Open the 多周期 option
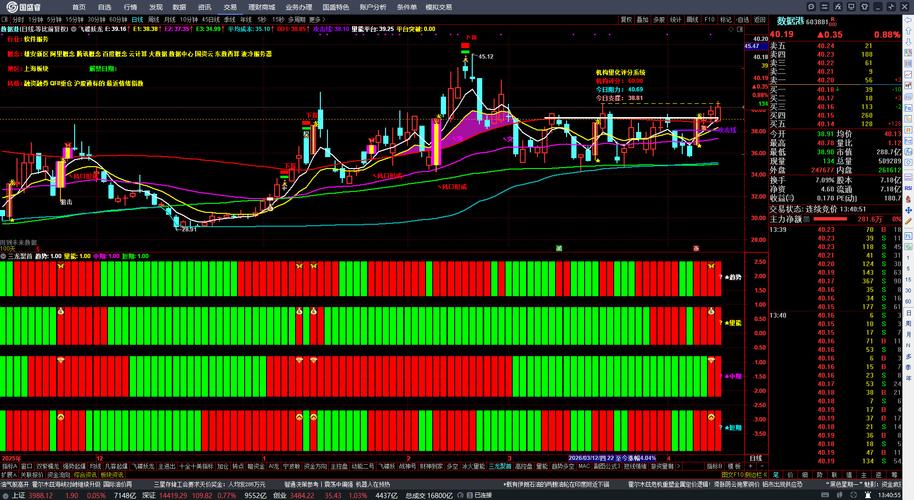 click(x=297, y=20)
